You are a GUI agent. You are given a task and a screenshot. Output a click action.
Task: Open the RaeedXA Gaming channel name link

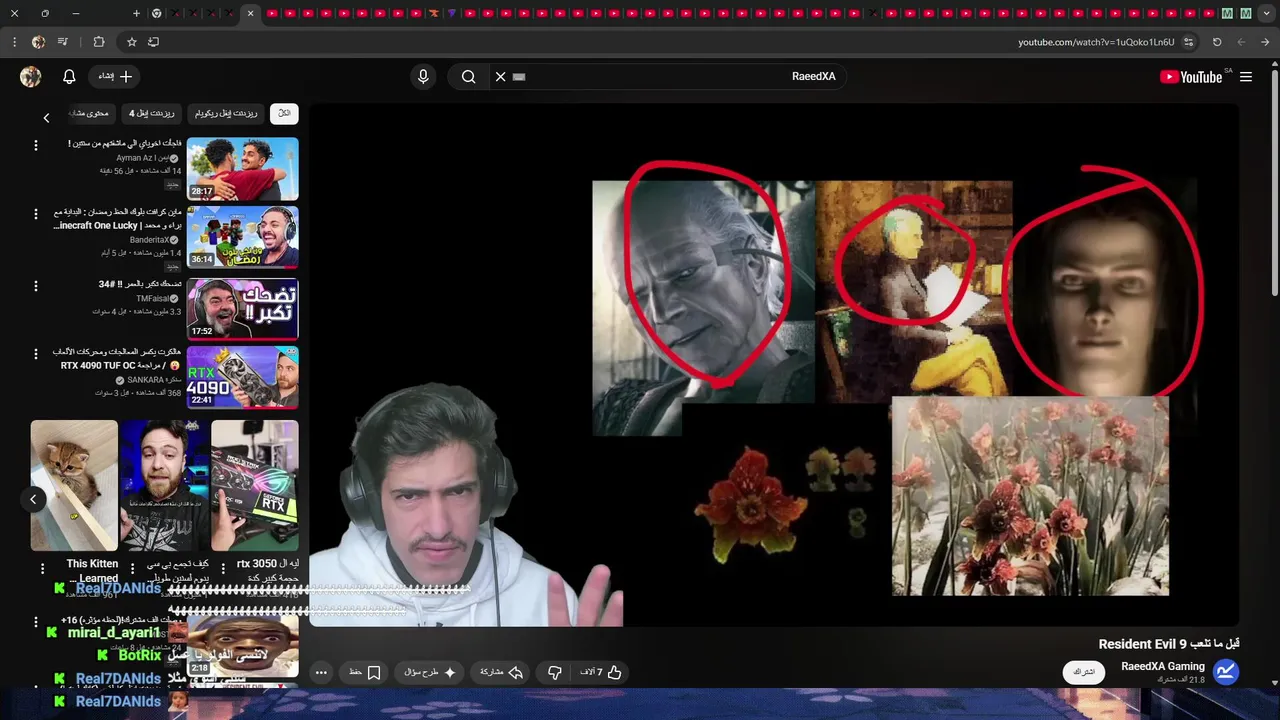[1163, 666]
